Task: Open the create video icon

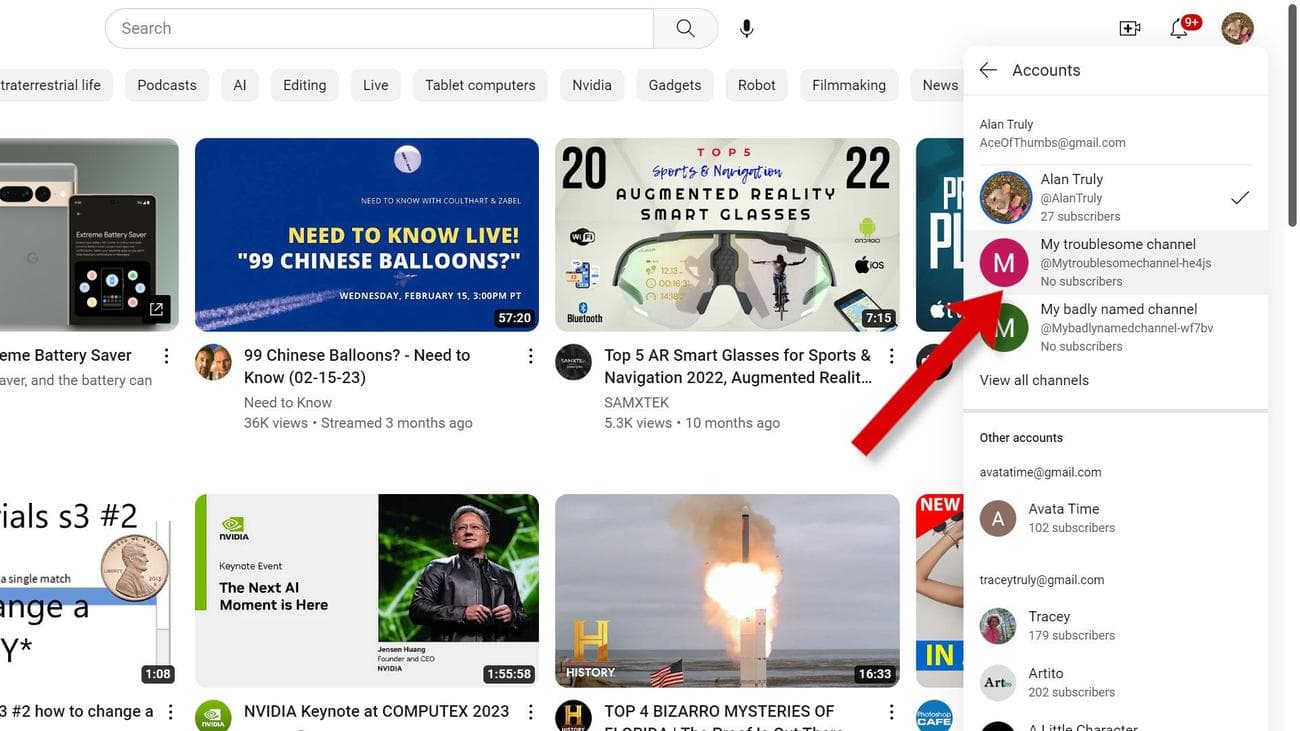Action: 1129,29
